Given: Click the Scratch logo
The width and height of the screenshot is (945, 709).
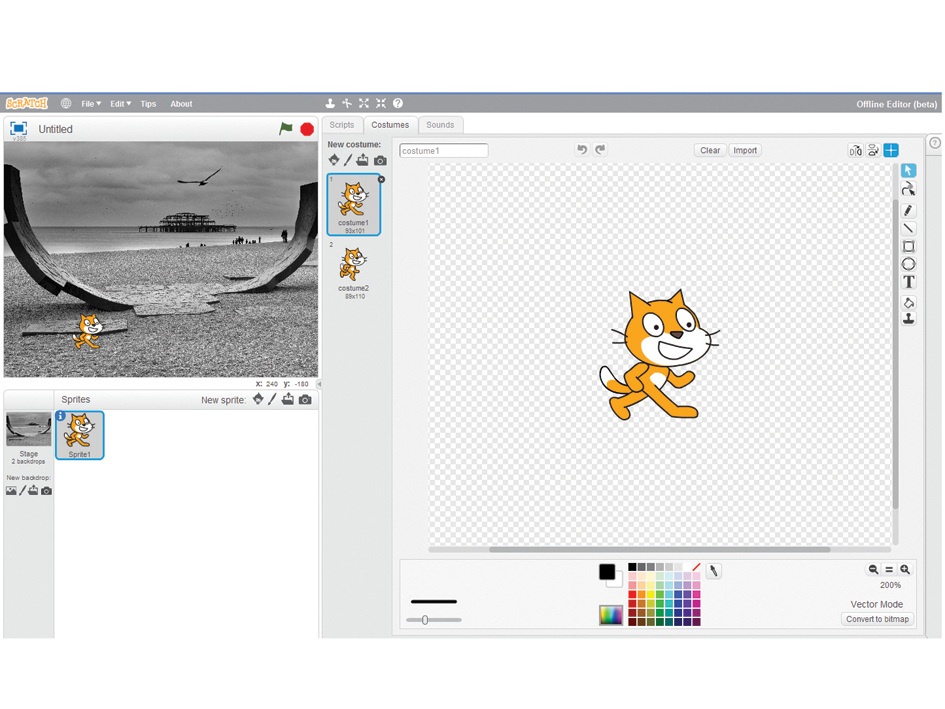Looking at the screenshot, I should tap(27, 104).
